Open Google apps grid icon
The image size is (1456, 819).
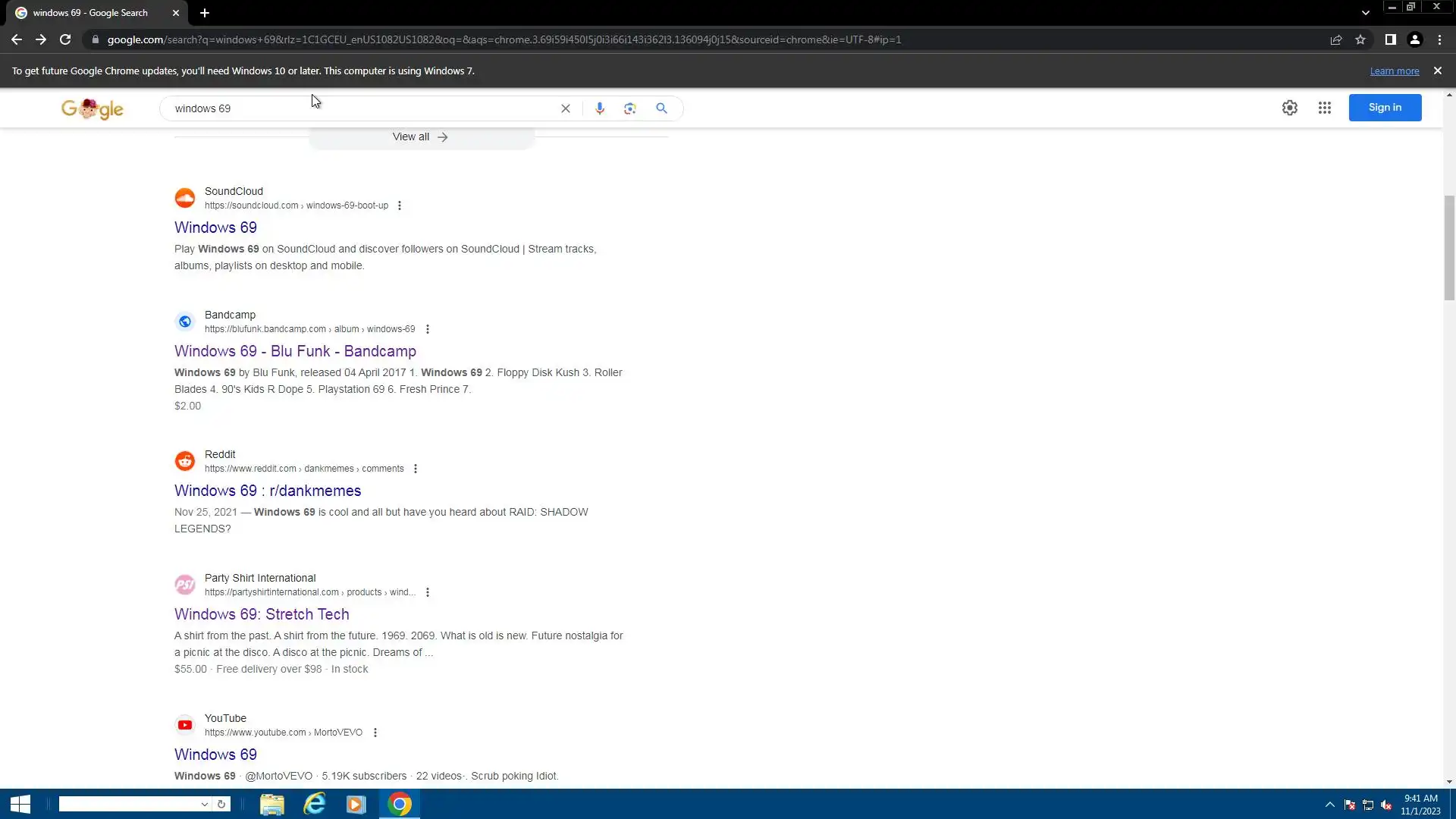pyautogui.click(x=1324, y=108)
